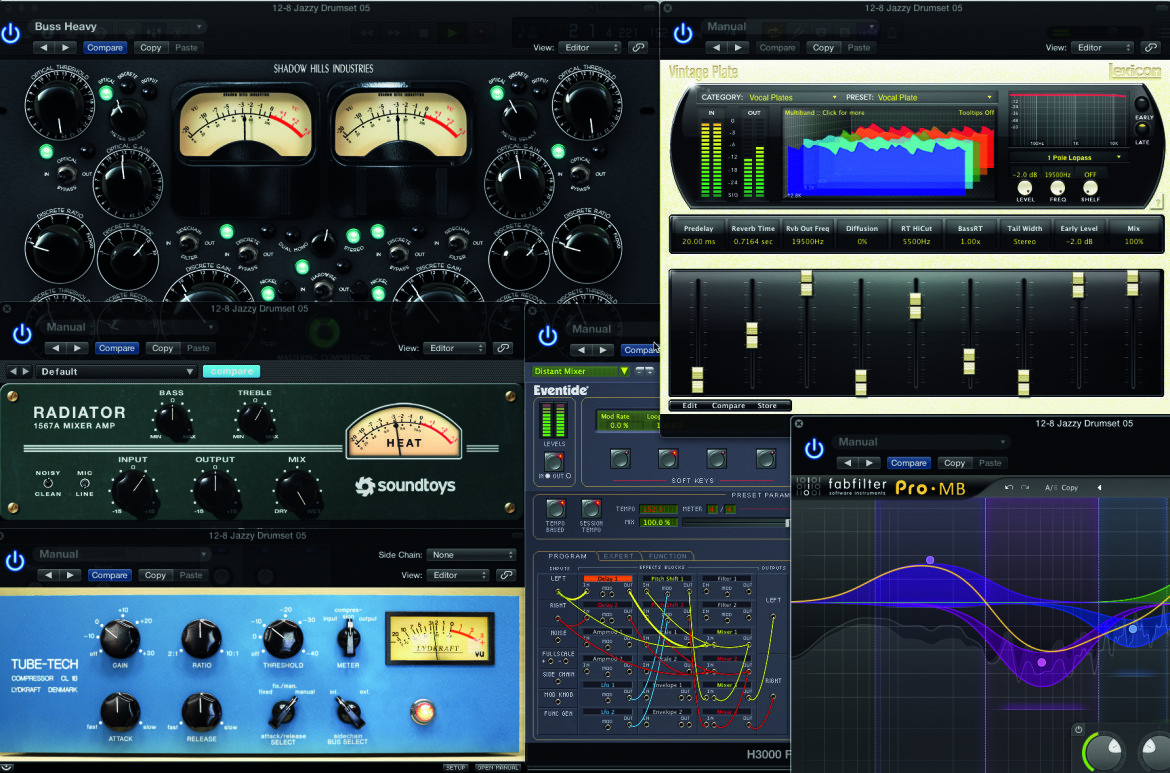Flip the Tube-Tech meter selector switch
The height and width of the screenshot is (773, 1170).
point(347,639)
